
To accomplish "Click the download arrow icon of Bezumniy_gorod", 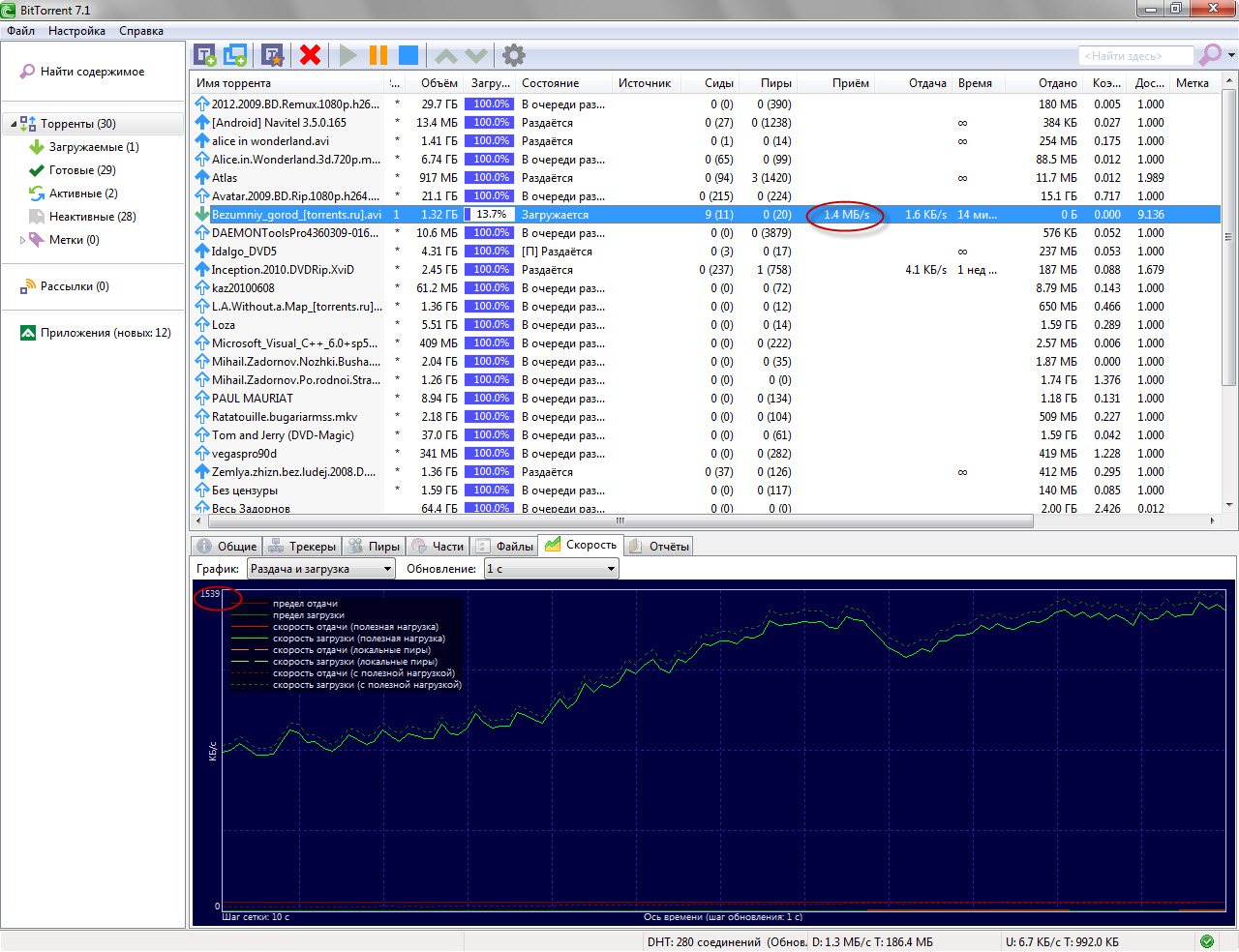I will pos(201,214).
